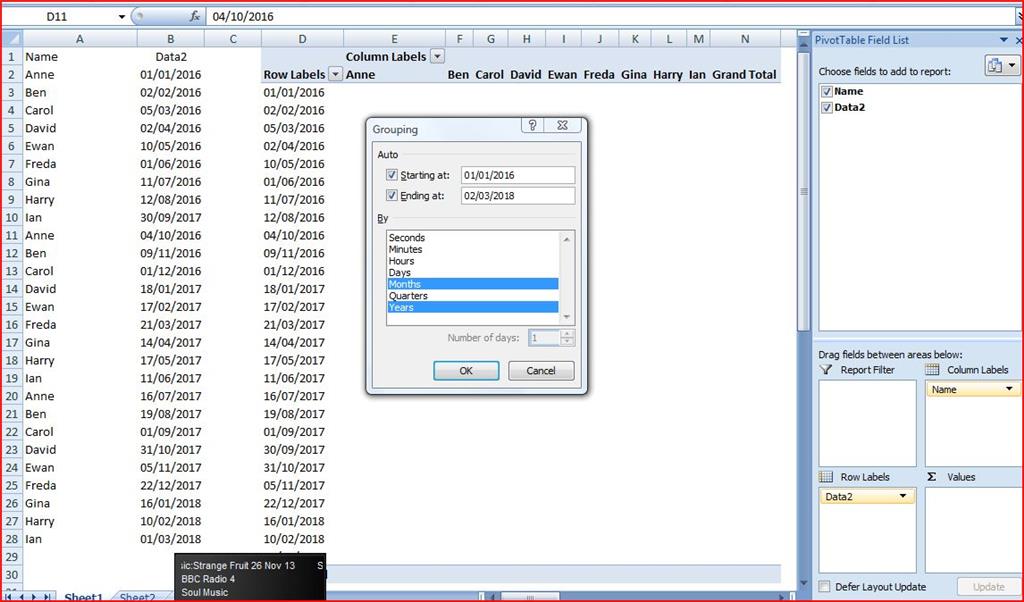Open the Name Box dropdown

[121, 17]
